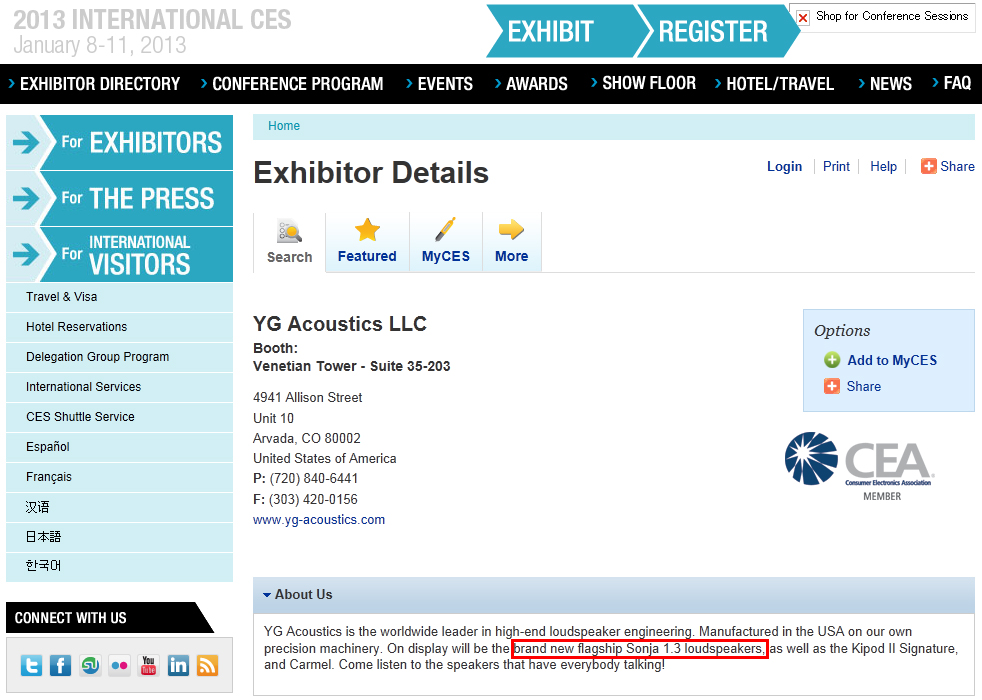Collapse the About Us section
Screen dimensions: 982x700
[x=267, y=594]
